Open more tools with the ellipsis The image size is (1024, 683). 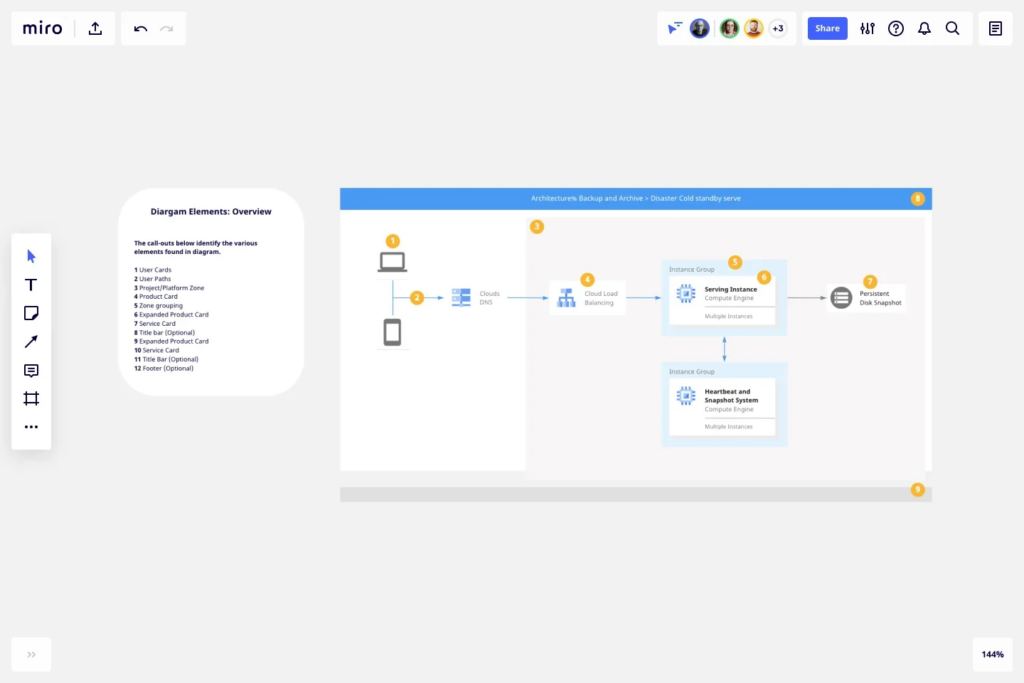coord(31,427)
